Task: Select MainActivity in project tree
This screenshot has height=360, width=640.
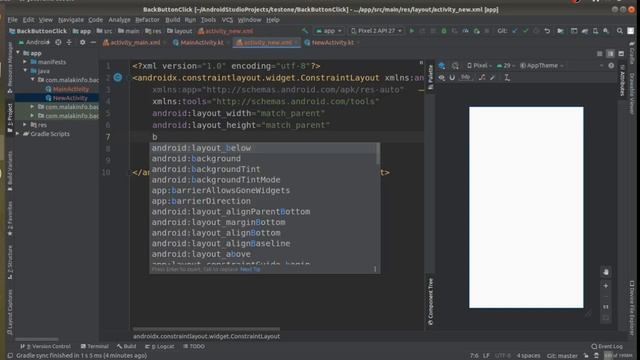Action: pyautogui.click(x=67, y=89)
